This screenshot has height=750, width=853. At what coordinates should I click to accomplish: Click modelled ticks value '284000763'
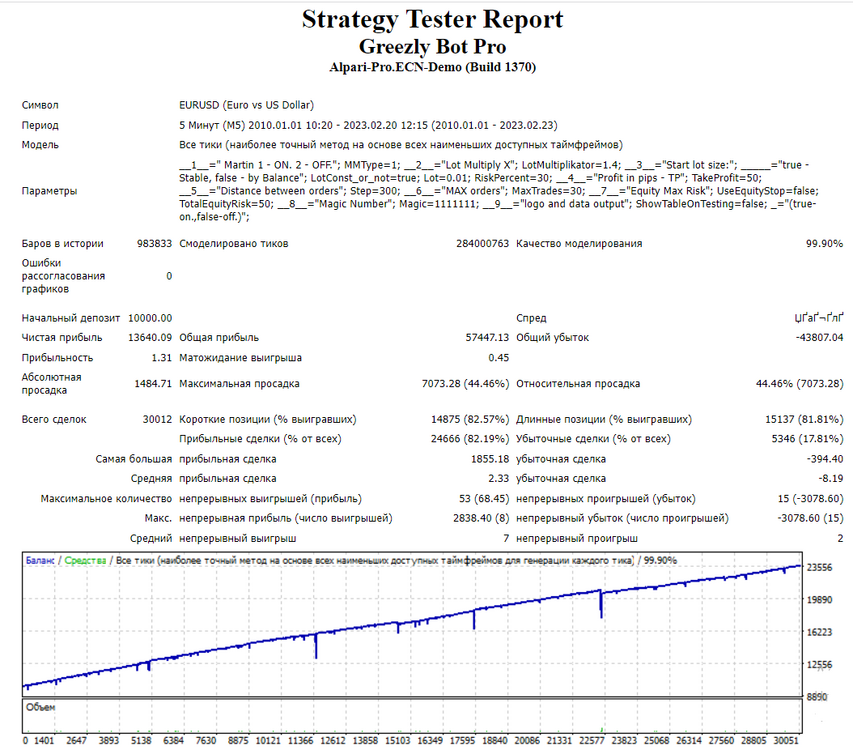pyautogui.click(x=483, y=244)
